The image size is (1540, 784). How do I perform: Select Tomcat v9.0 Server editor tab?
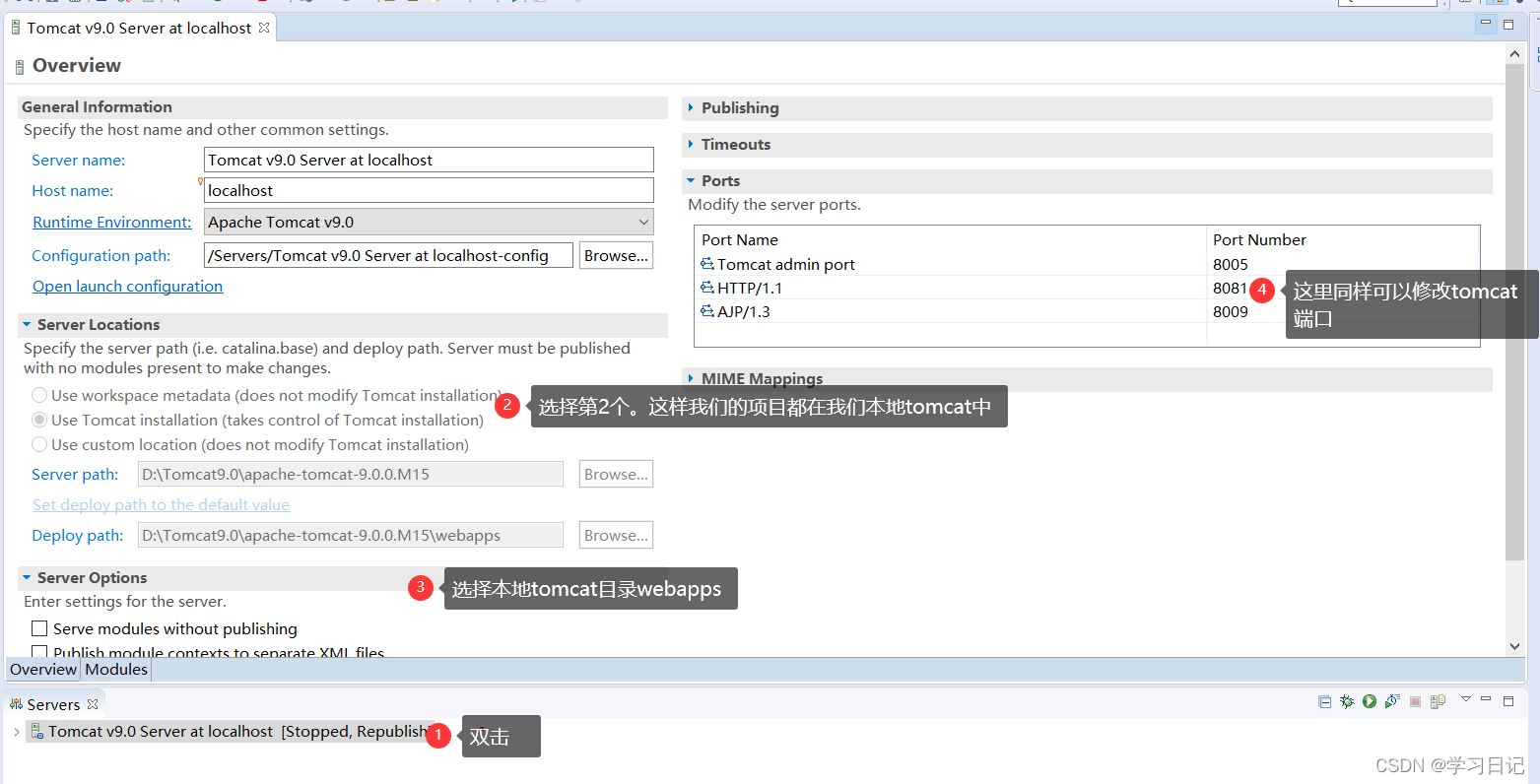point(139,28)
